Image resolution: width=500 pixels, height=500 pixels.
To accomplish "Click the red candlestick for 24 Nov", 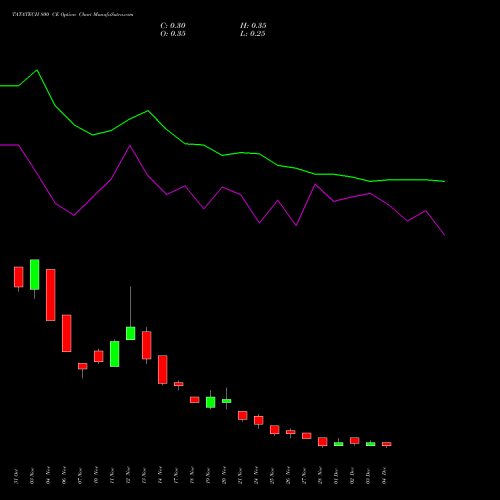I will (259, 420).
